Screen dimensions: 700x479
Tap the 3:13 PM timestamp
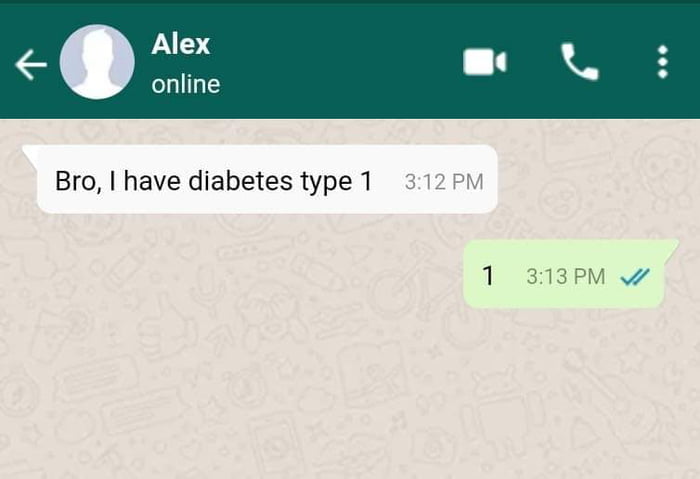click(x=566, y=276)
